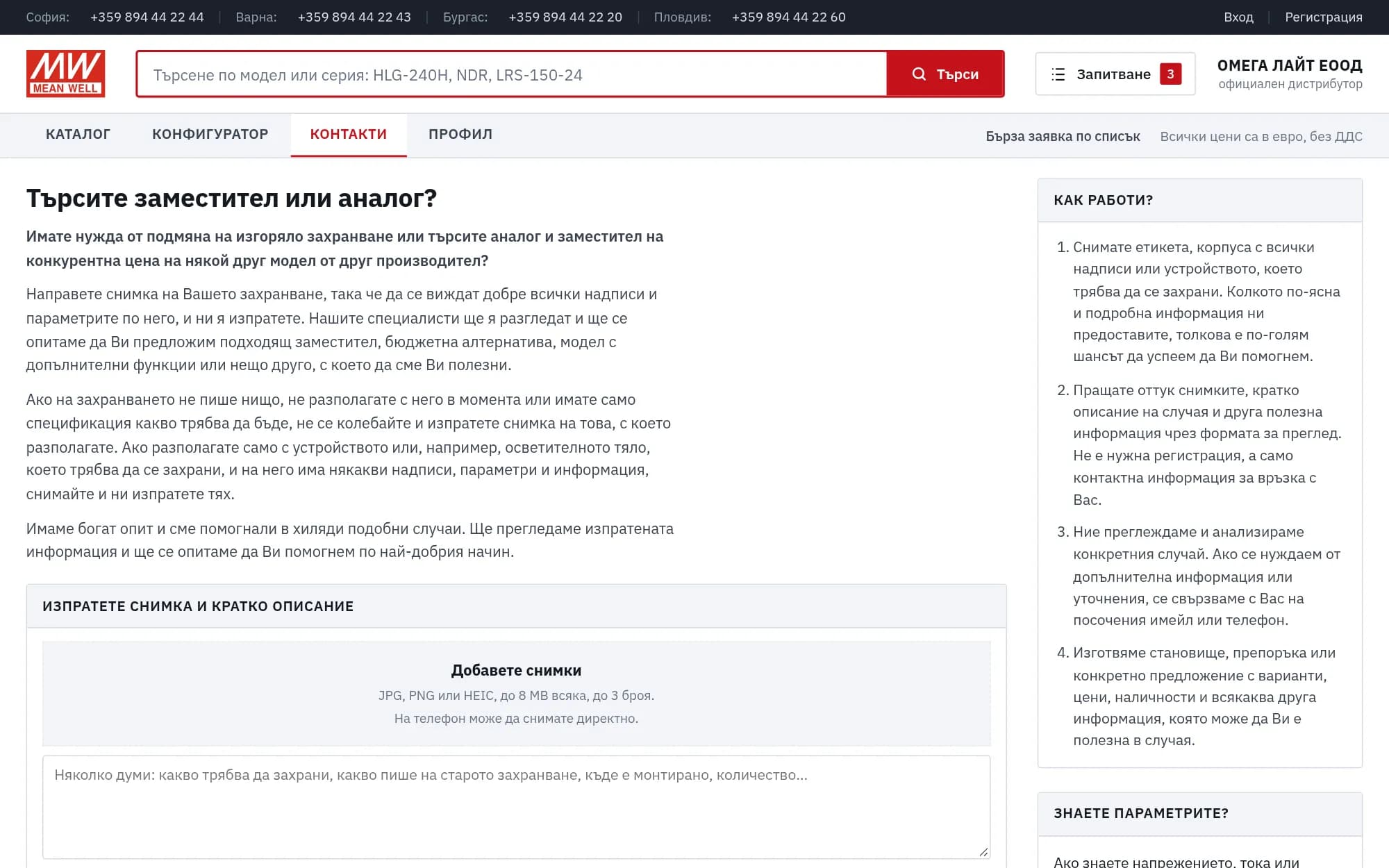This screenshot has height=868, width=1389.
Task: Click the Varna phone number +359 894 44 22 43
Action: [x=354, y=17]
